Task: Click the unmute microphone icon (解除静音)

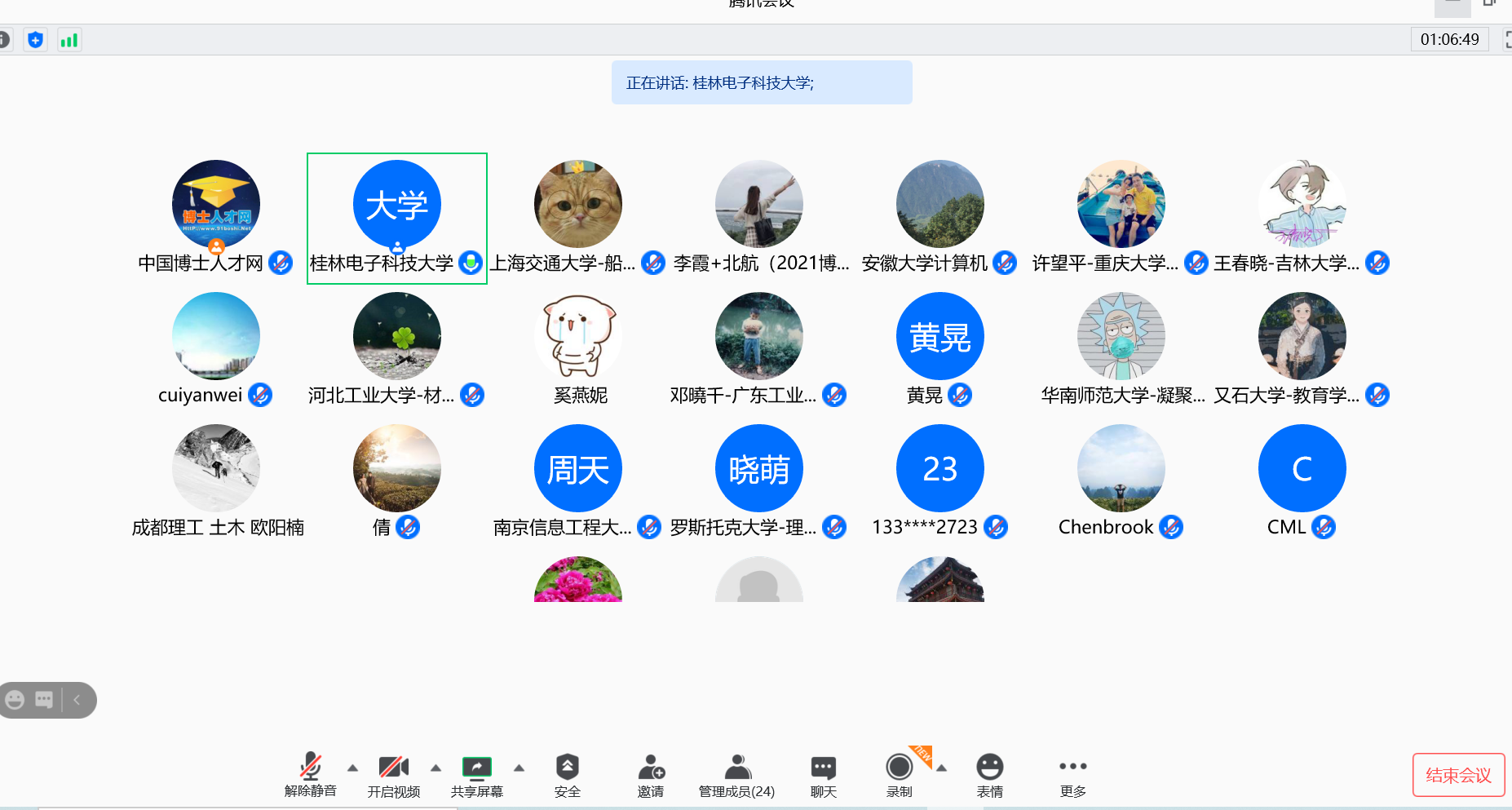Action: 311,767
